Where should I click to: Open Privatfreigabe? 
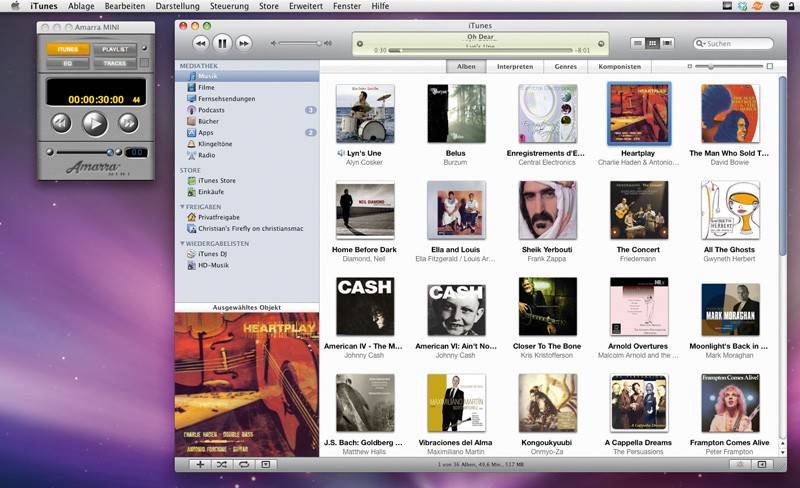coord(247,217)
